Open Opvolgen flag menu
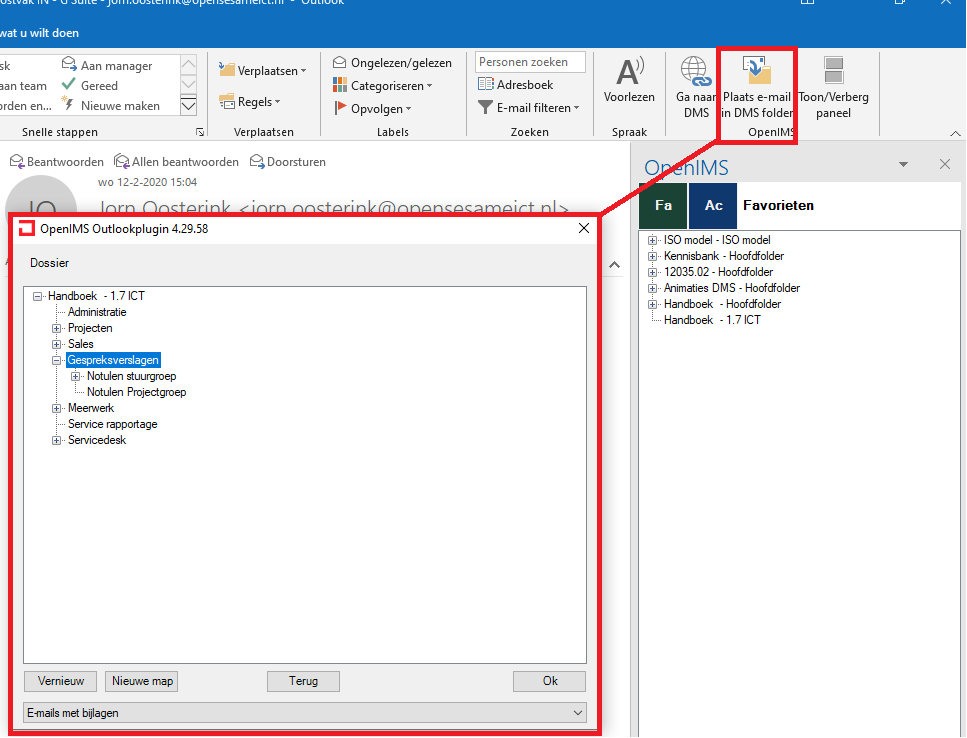Image resolution: width=967 pixels, height=738 pixels. [x=372, y=109]
